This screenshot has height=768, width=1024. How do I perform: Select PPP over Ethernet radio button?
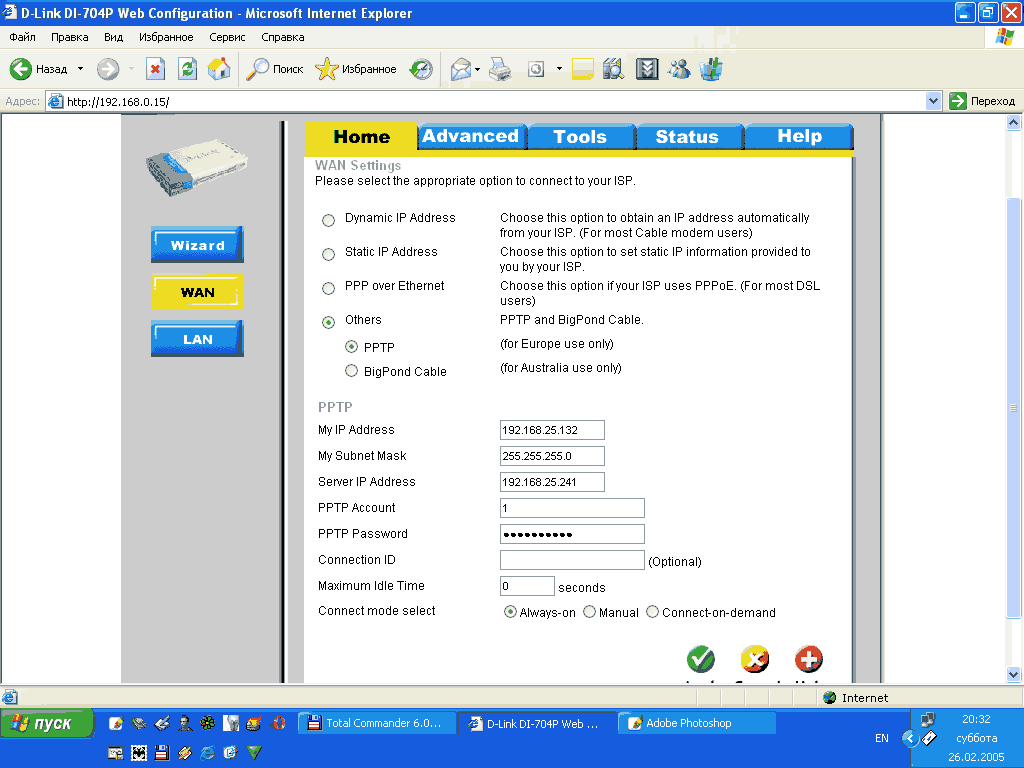328,288
